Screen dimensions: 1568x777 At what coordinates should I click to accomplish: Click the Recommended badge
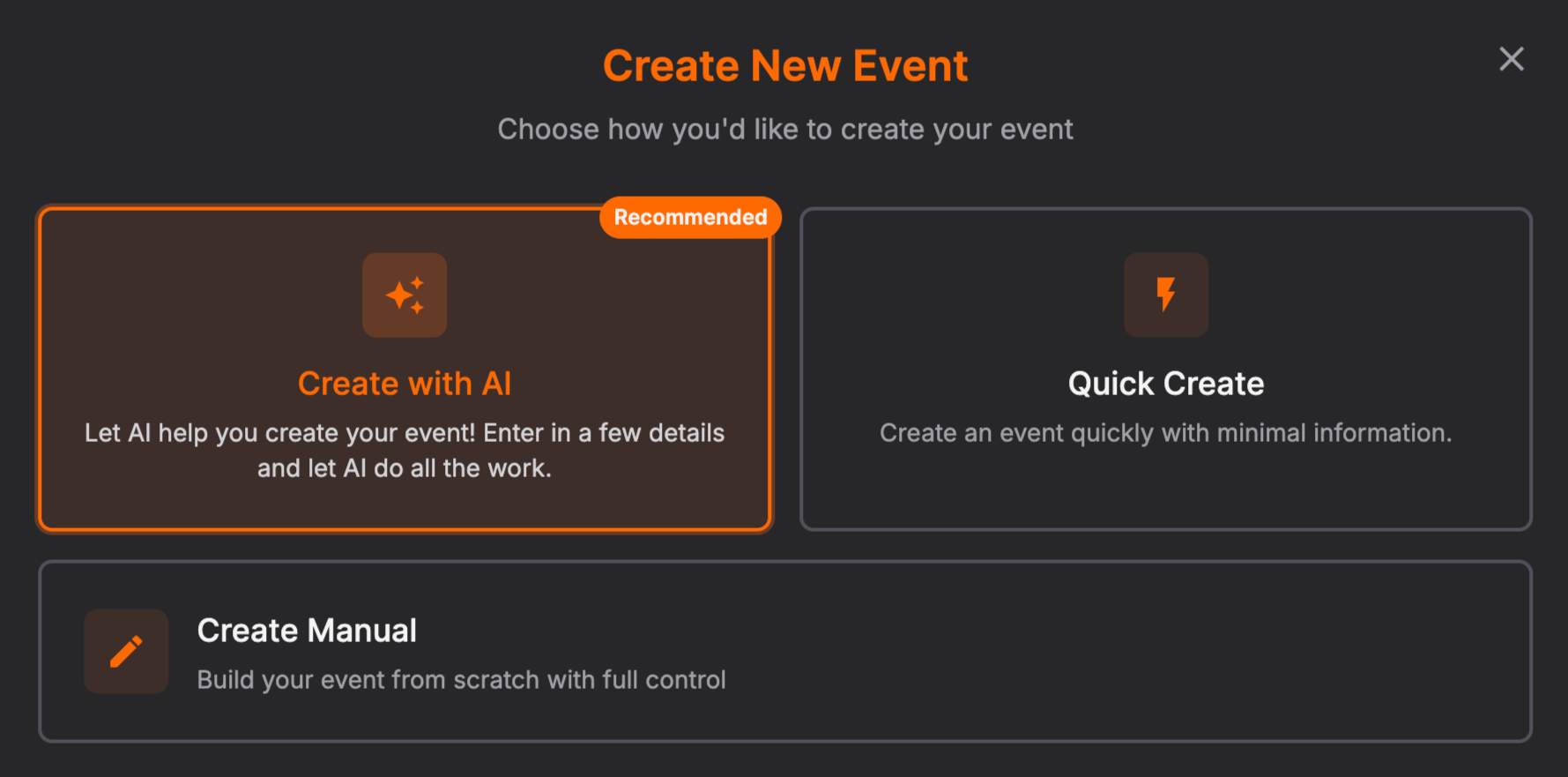click(689, 217)
